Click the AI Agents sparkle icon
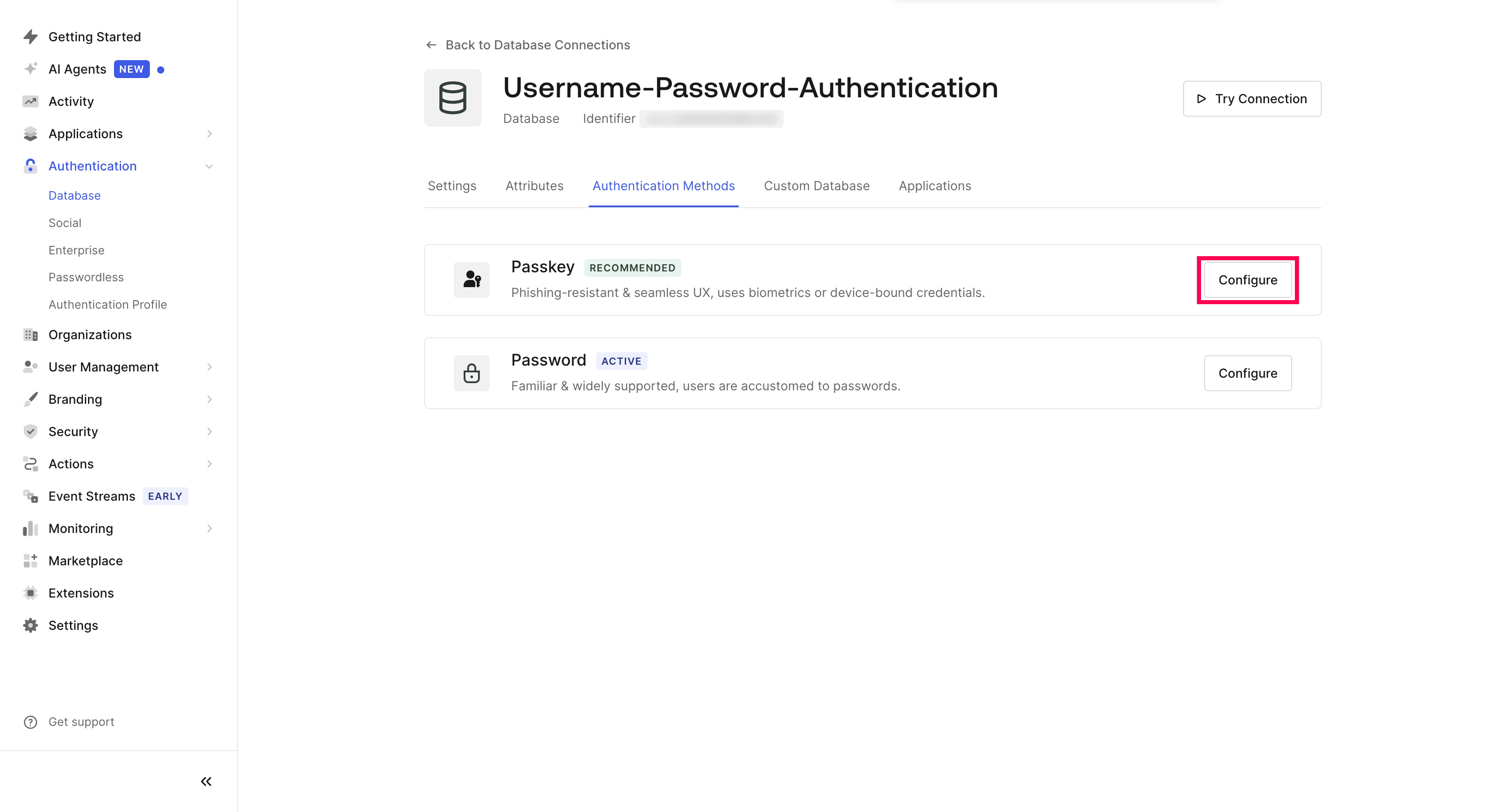This screenshot has width=1491, height=812. pos(31,69)
